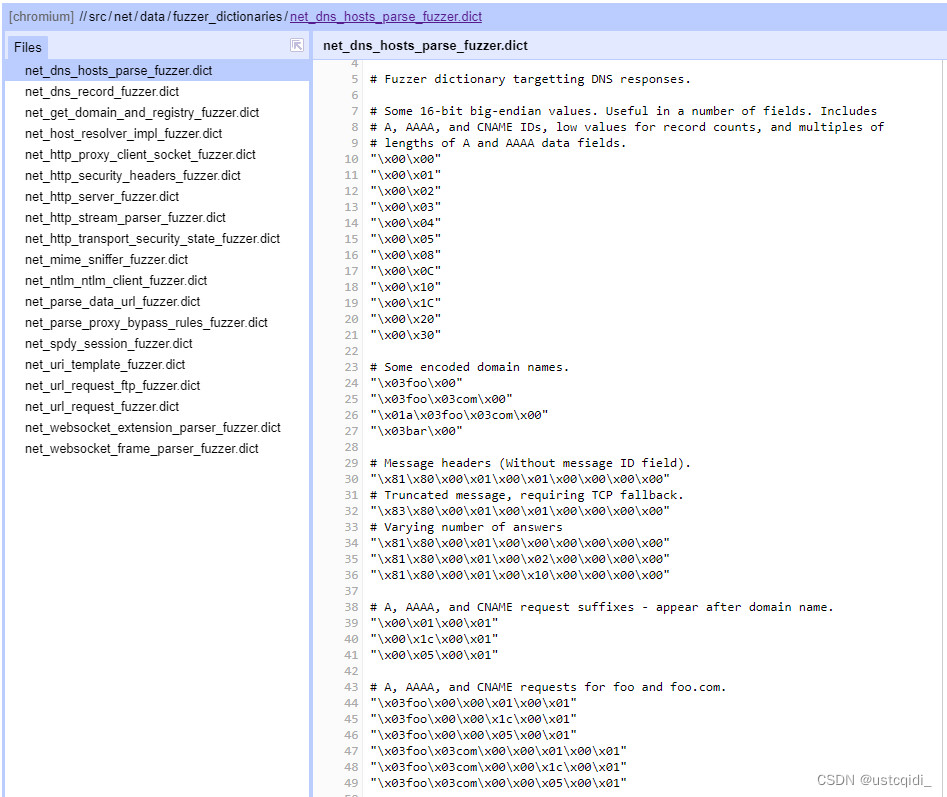
Task: Navigate to data folder in breadcrumb
Action: [x=152, y=17]
